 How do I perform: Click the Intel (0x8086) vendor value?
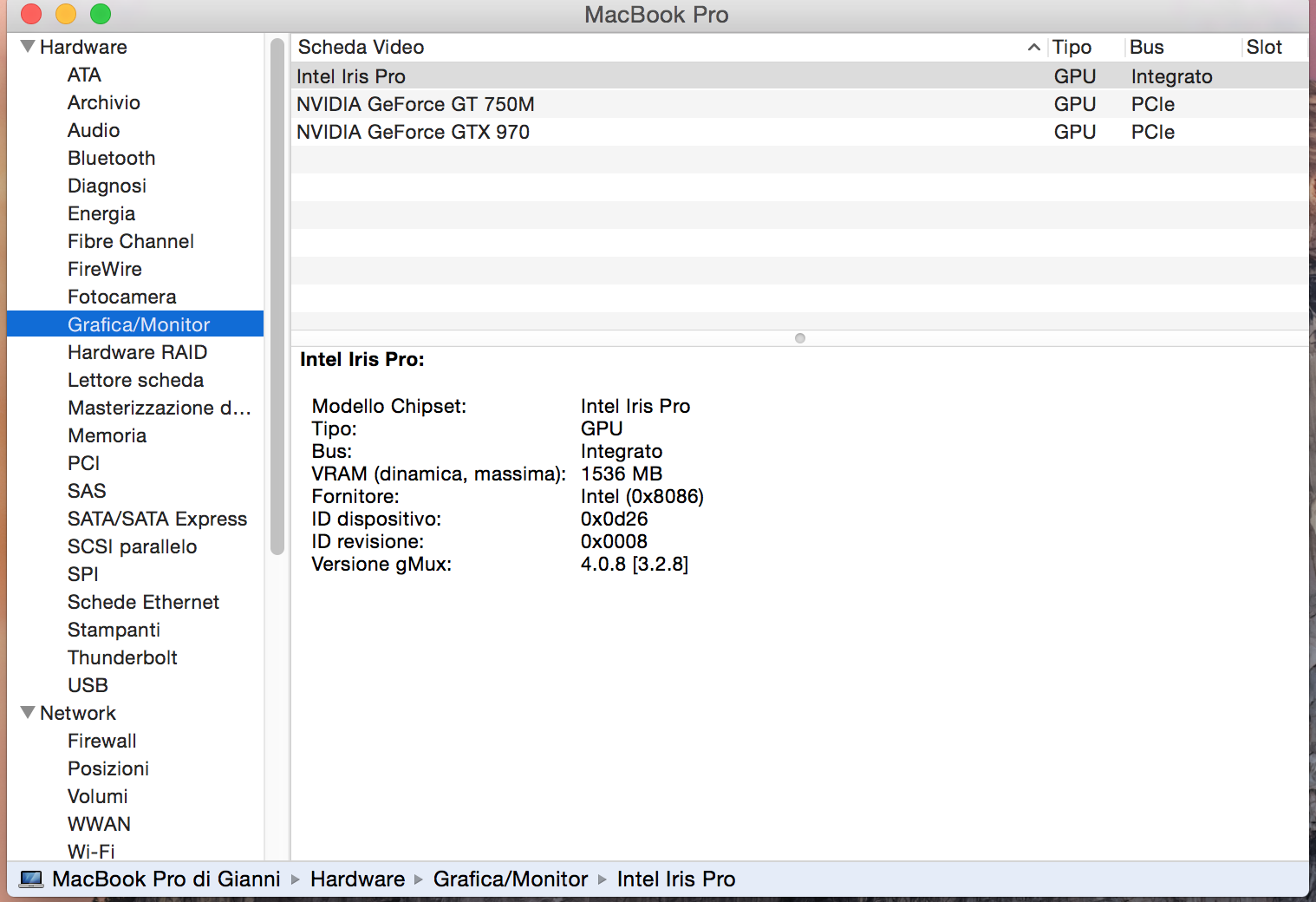(642, 496)
